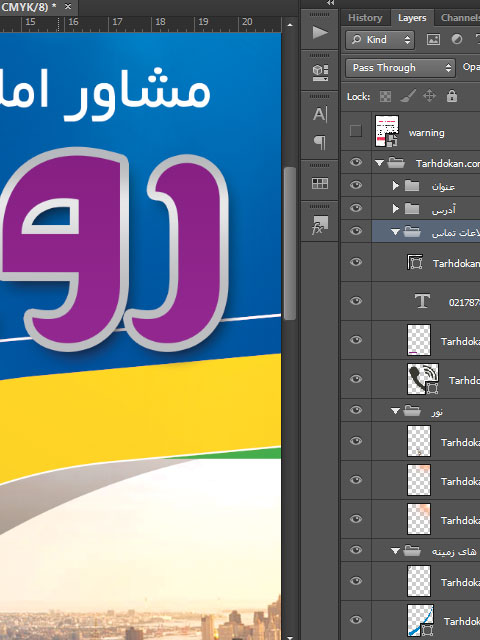Open the 3D panel cube icon

(320, 72)
